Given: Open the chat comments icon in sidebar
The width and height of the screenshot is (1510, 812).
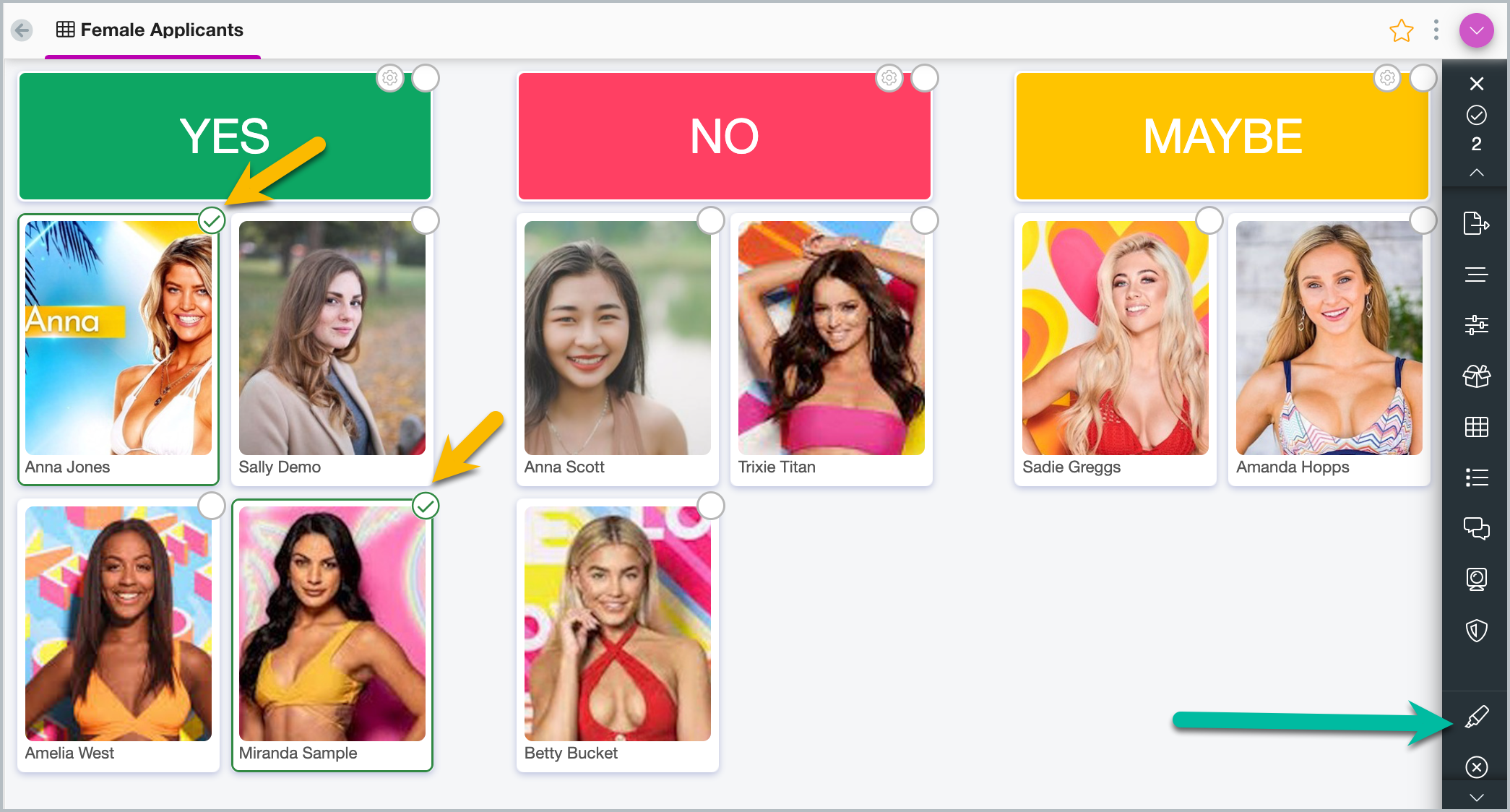Looking at the screenshot, I should tap(1476, 528).
